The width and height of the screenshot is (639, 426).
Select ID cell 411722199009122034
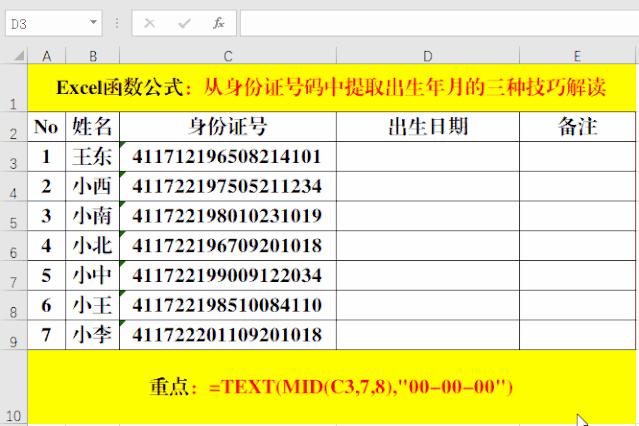pos(228,276)
